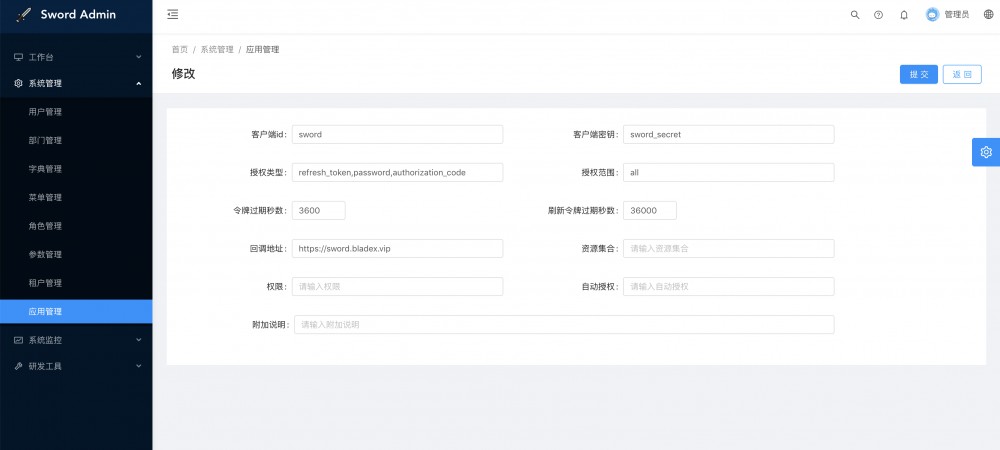The width and height of the screenshot is (1000, 450).
Task: Click the Sword Admin title text
Action: [78, 15]
